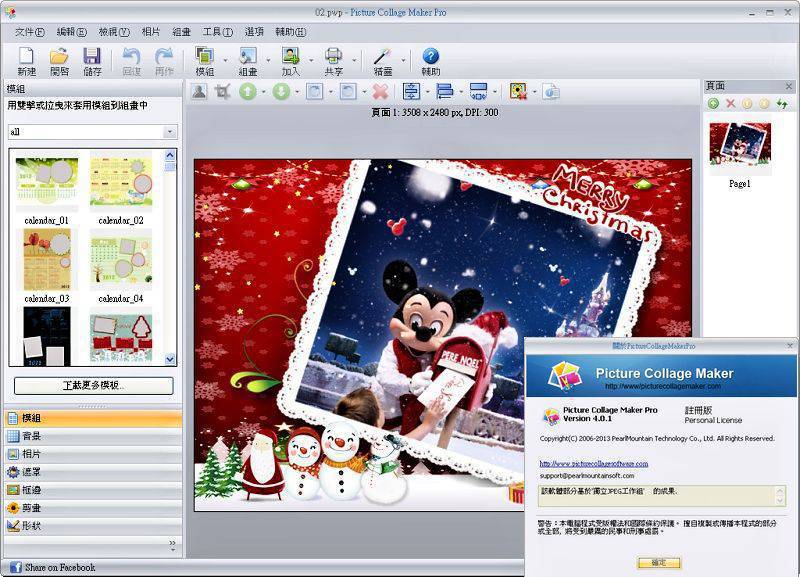Click the portrait photo icon in edit toolbar
The width and height of the screenshot is (800, 577).
pos(199,92)
